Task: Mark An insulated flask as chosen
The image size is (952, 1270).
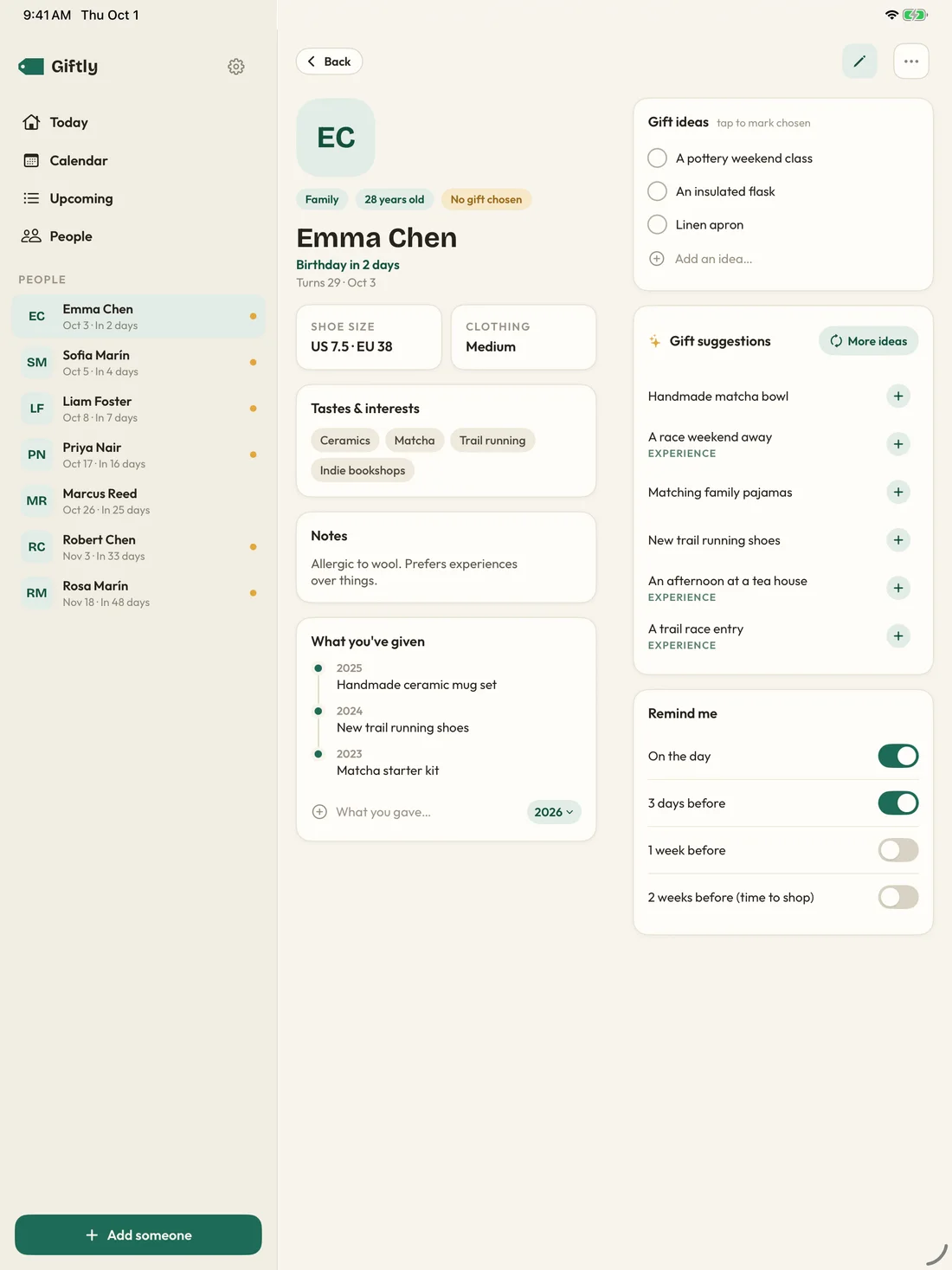Action: 658,191
